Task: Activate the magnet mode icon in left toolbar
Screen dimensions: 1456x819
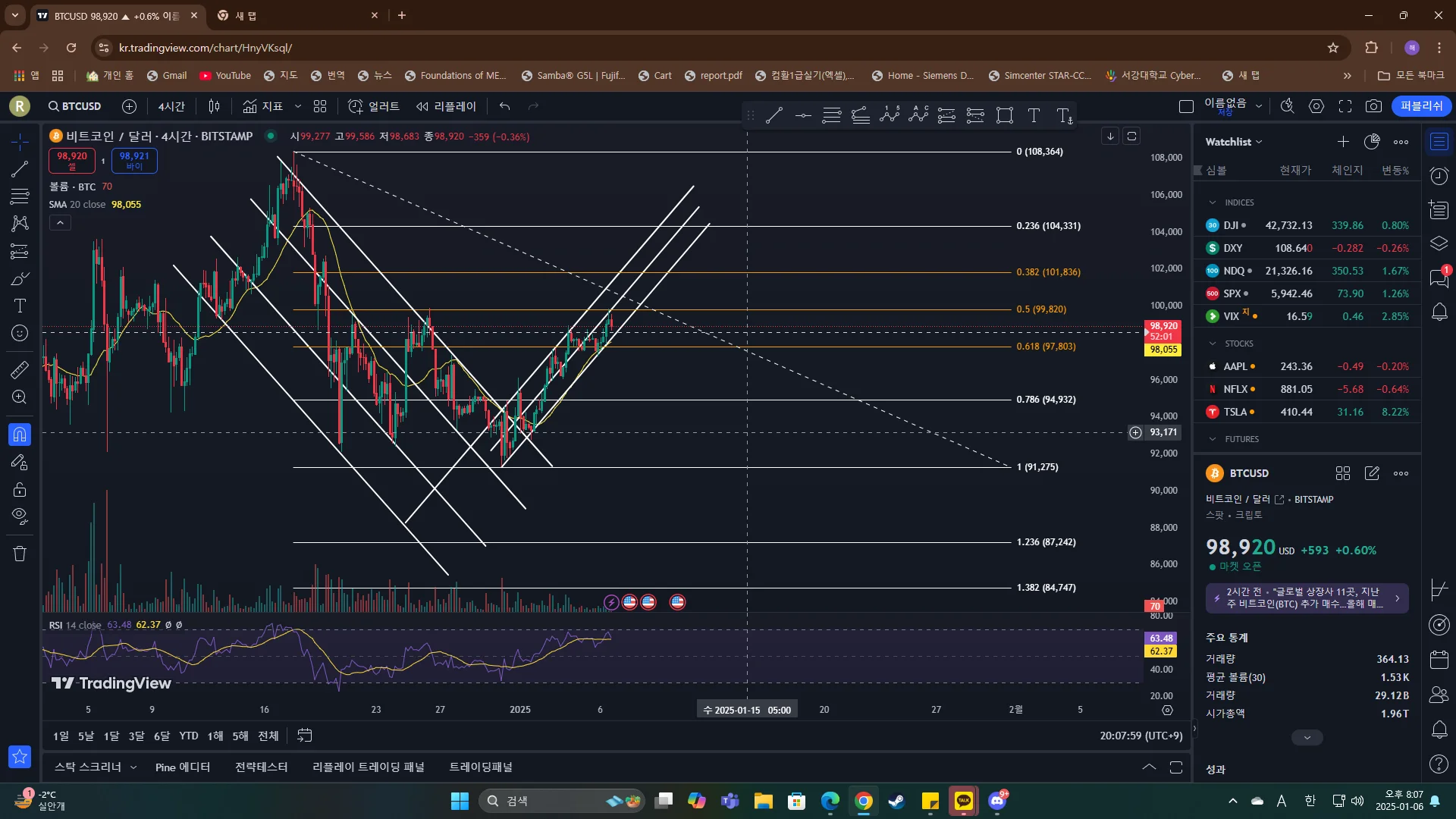Action: tap(20, 435)
